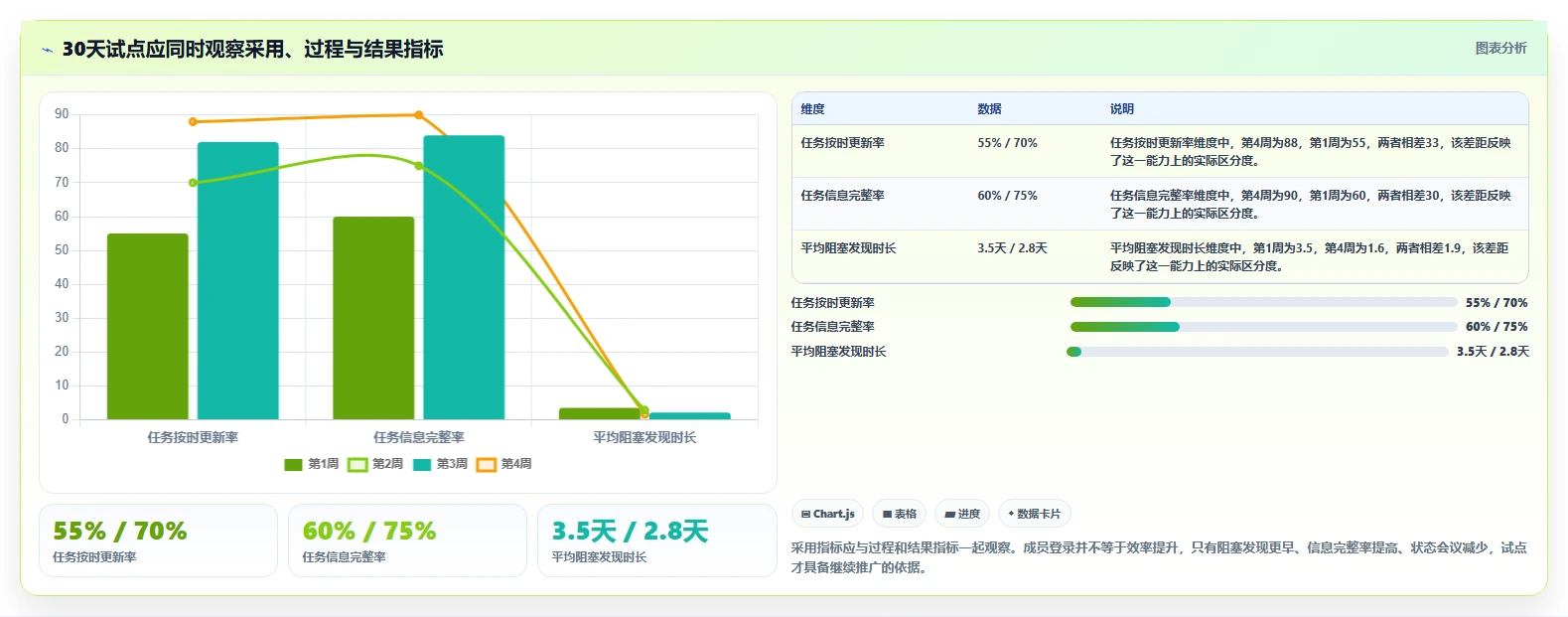1568x617 pixels.
Task: Click the 55% / 70% table cell
Action: point(1007,143)
